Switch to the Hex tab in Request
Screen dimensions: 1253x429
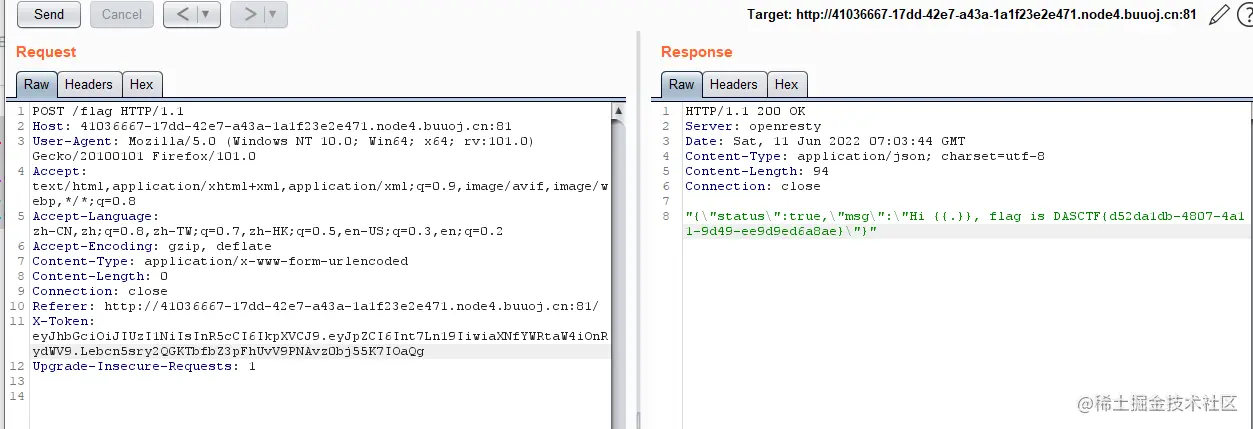142,85
